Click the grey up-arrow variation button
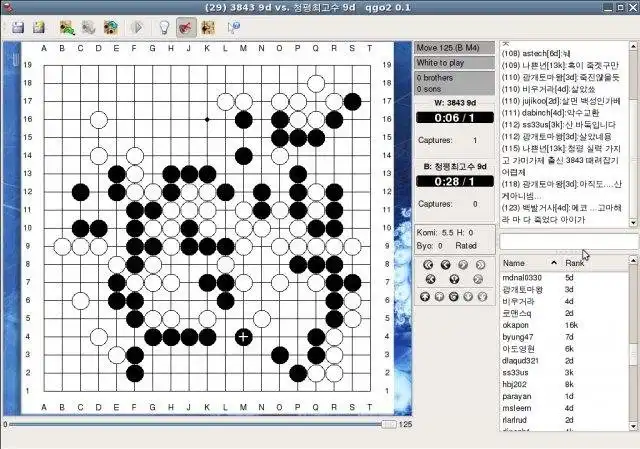The width and height of the screenshot is (640, 449). click(439, 297)
